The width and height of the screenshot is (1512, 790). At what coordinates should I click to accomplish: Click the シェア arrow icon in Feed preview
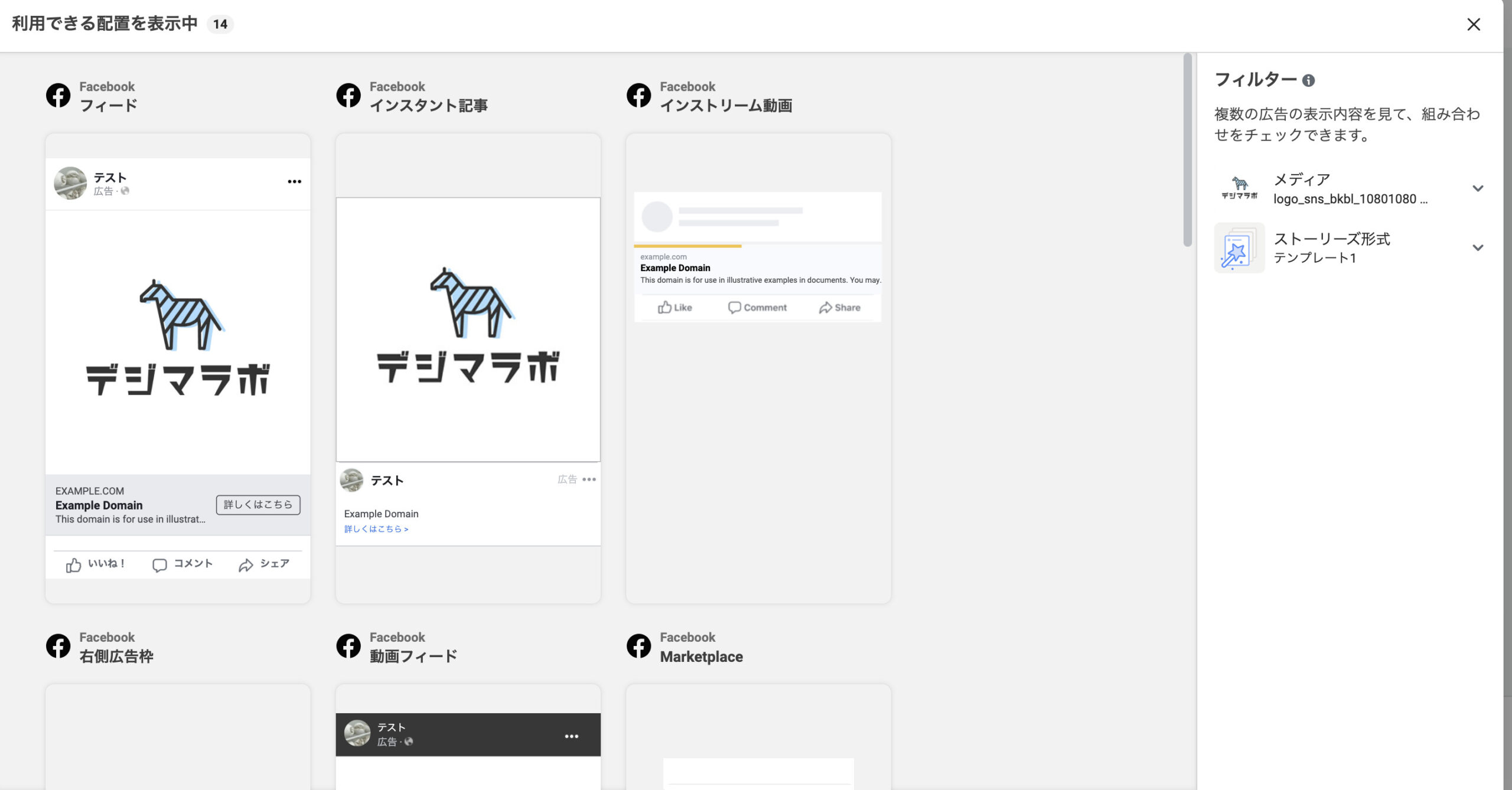pyautogui.click(x=246, y=565)
